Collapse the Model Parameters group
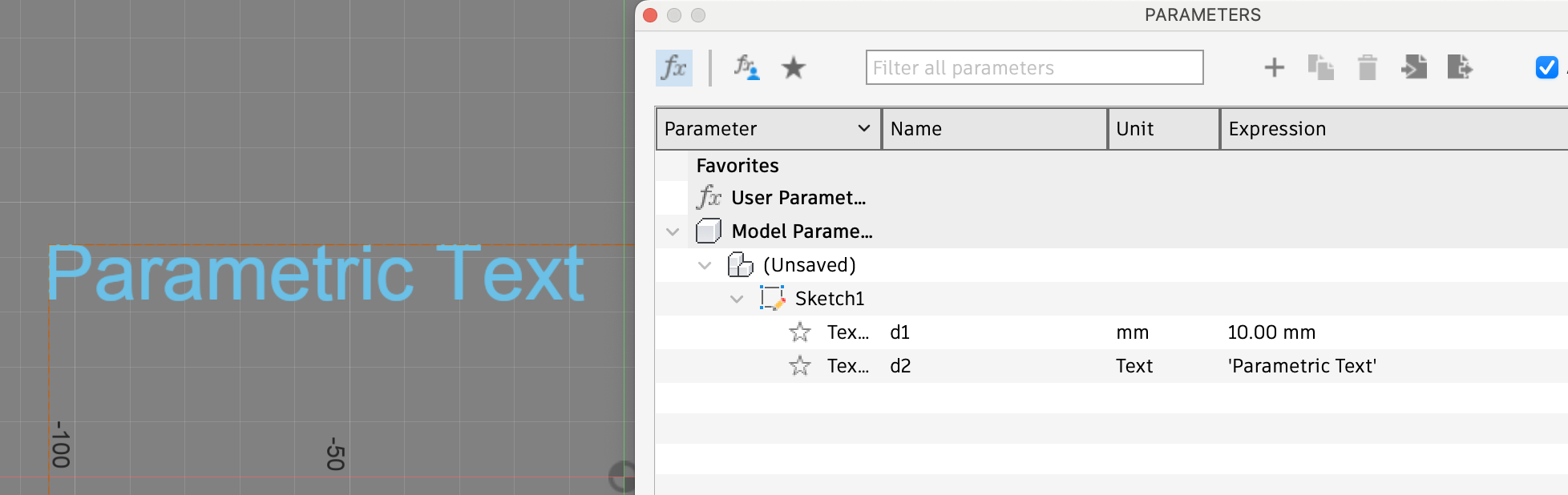The image size is (1568, 495). click(673, 232)
